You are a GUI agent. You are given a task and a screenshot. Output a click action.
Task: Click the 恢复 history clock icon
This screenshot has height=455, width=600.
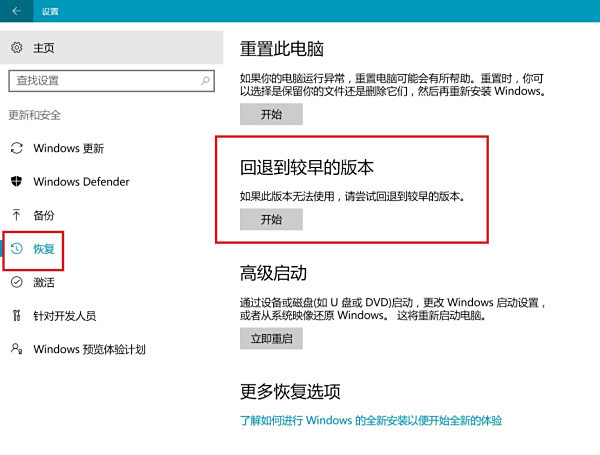click(16, 249)
